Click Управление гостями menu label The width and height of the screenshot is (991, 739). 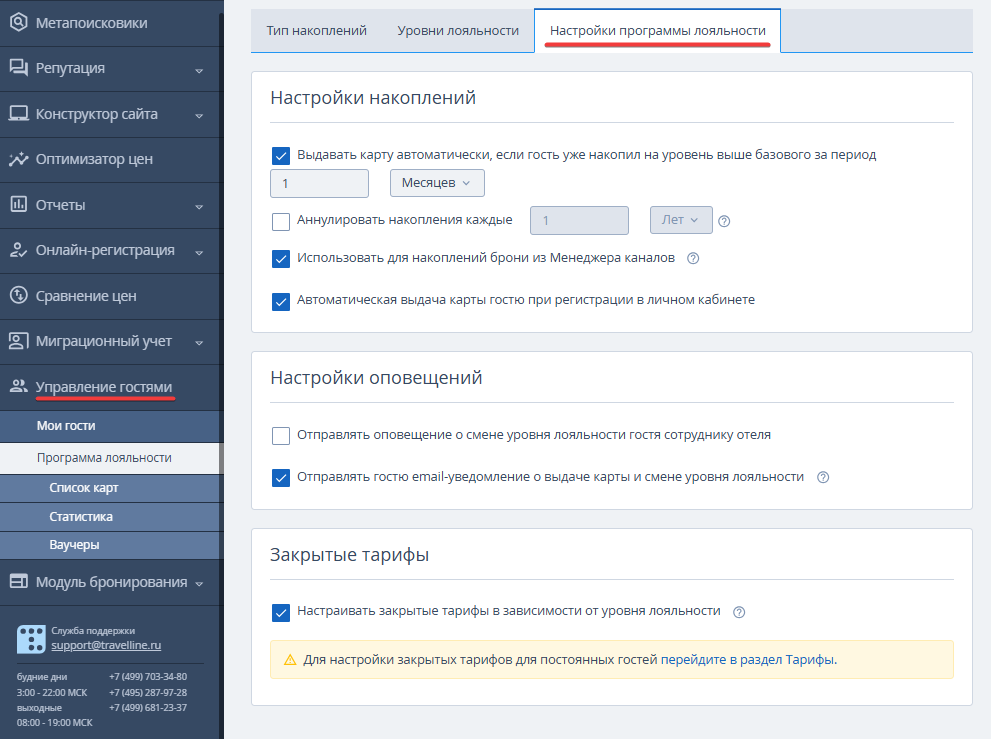point(104,386)
